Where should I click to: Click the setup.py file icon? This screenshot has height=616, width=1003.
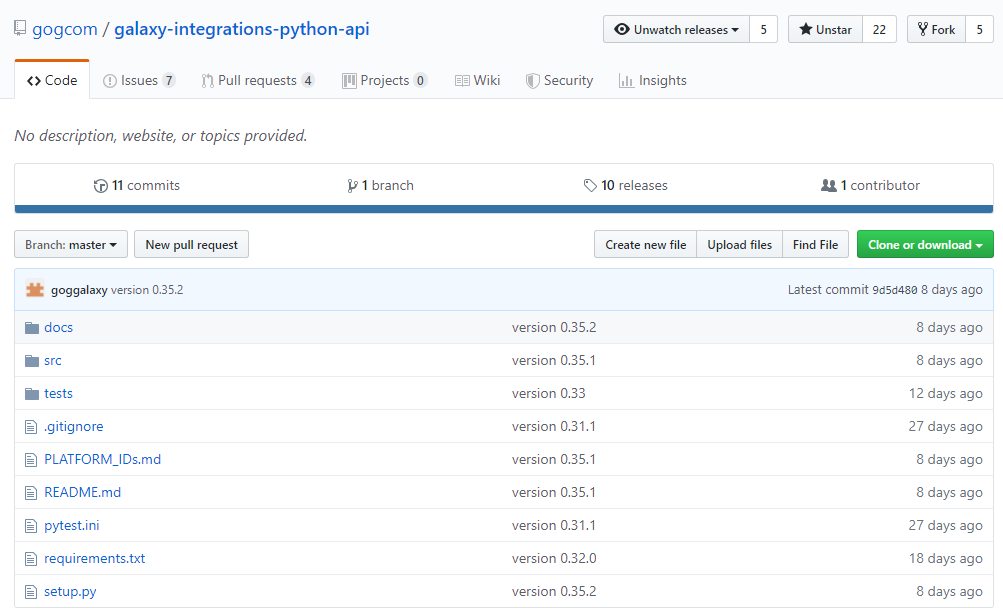(x=31, y=592)
